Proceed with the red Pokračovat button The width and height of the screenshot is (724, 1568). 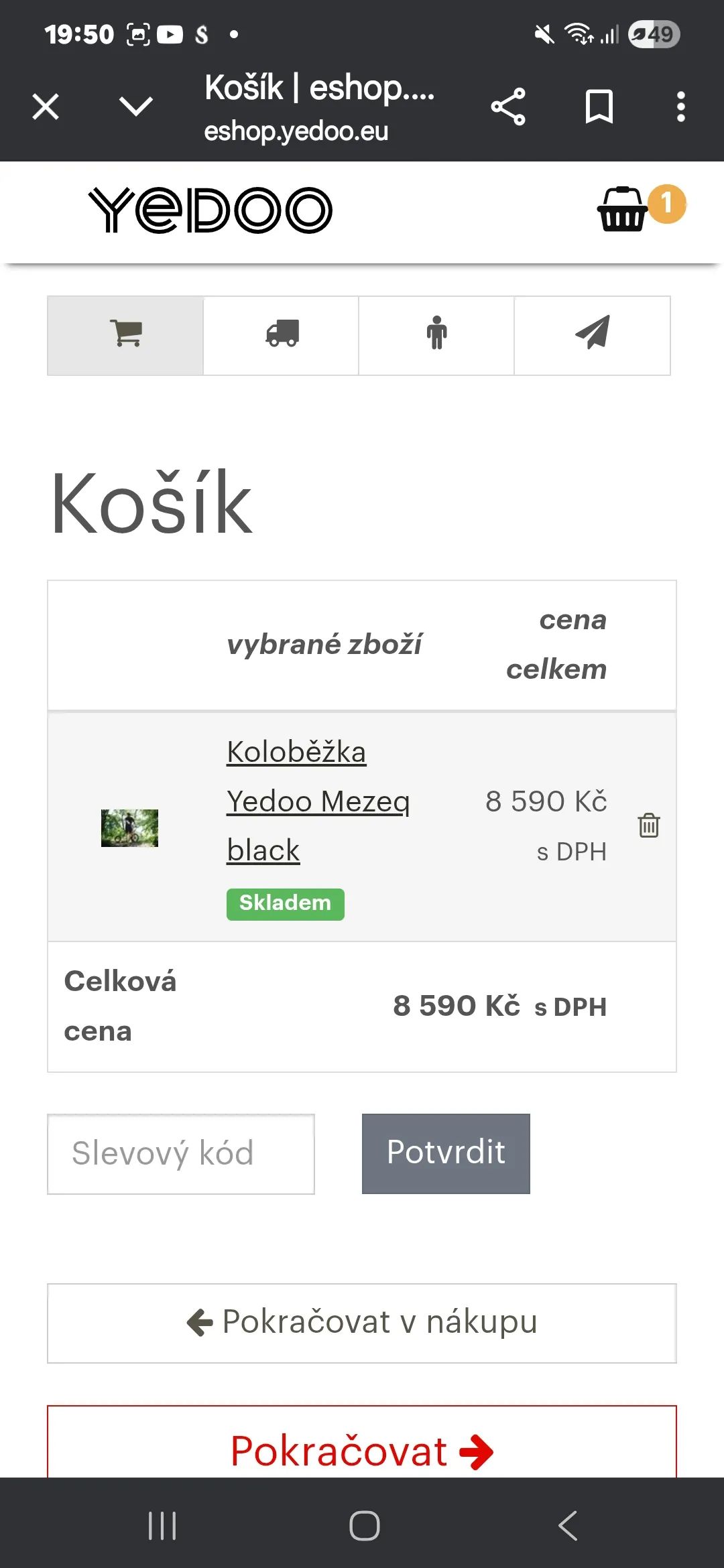[362, 1450]
